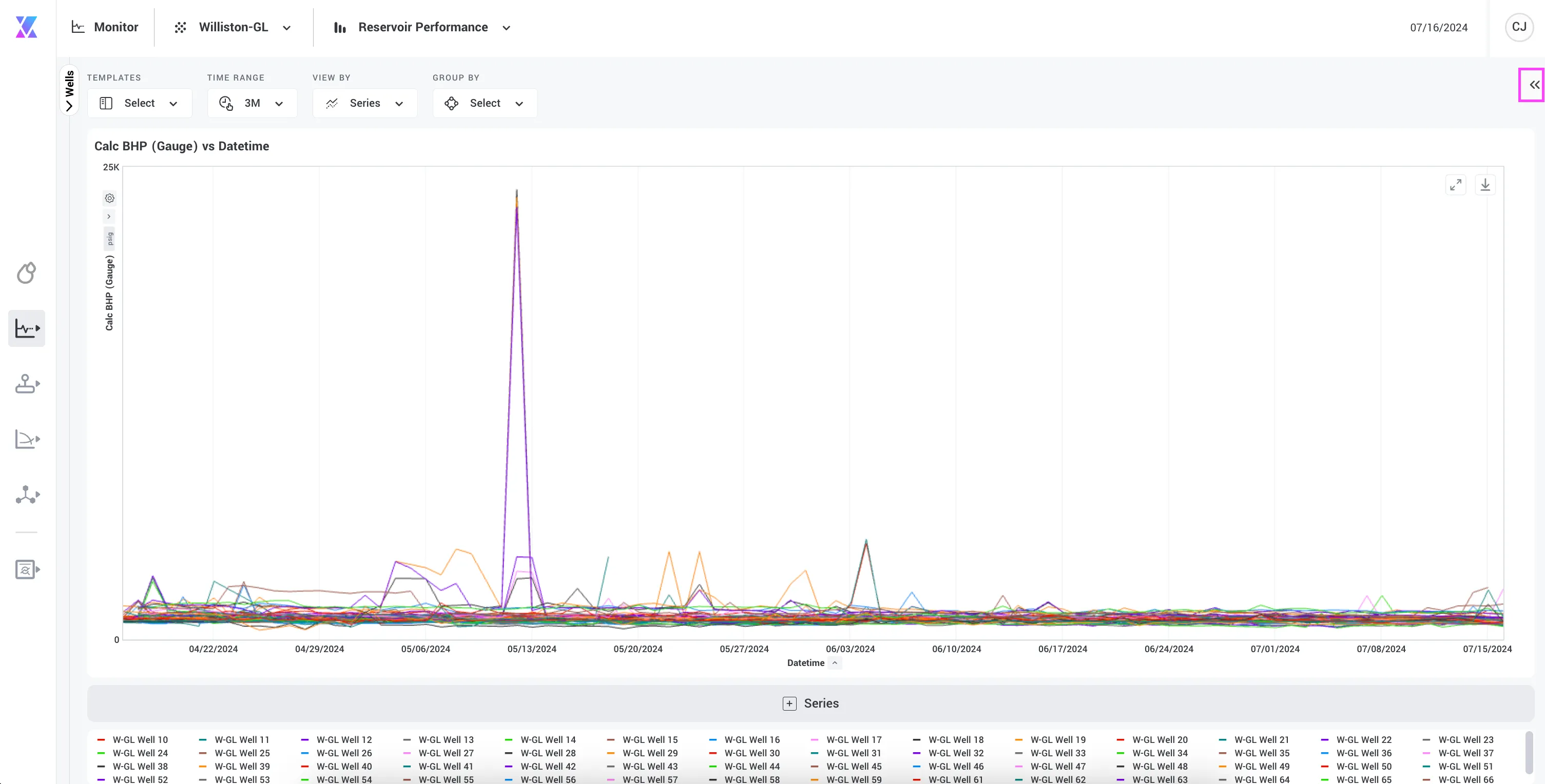This screenshot has height=784, width=1545.
Task: Toggle W-GL Well 44 series visibility
Action: click(x=744, y=766)
